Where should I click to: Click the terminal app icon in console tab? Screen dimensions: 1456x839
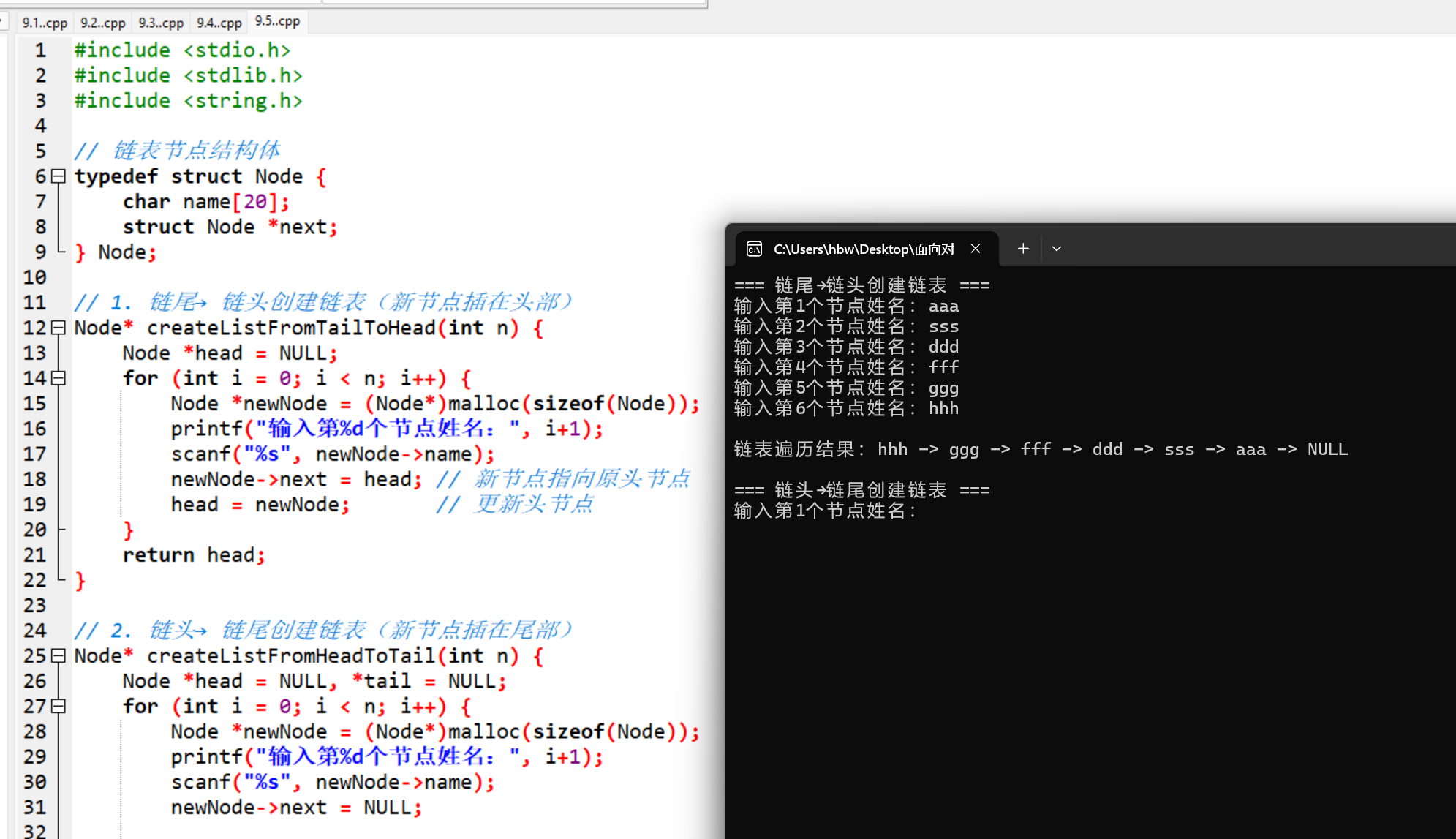tap(754, 249)
